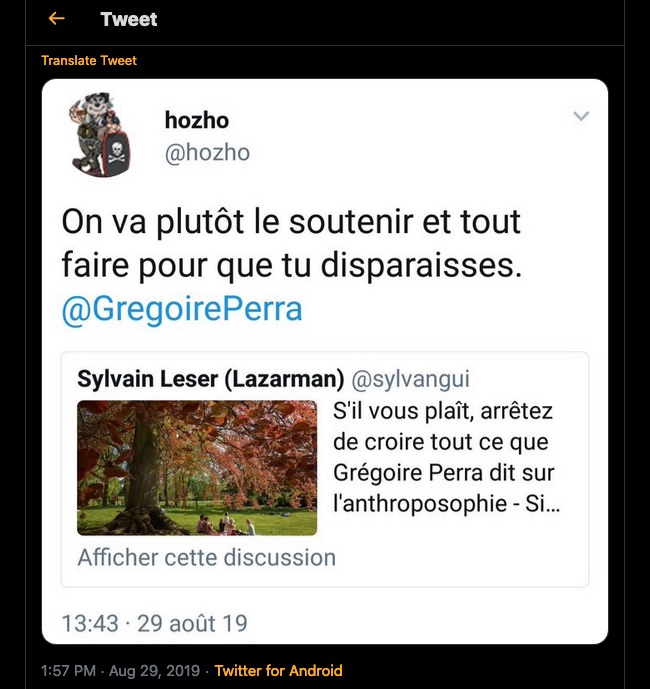Click the Translate Tweet link
The image size is (650, 689).
coord(89,61)
